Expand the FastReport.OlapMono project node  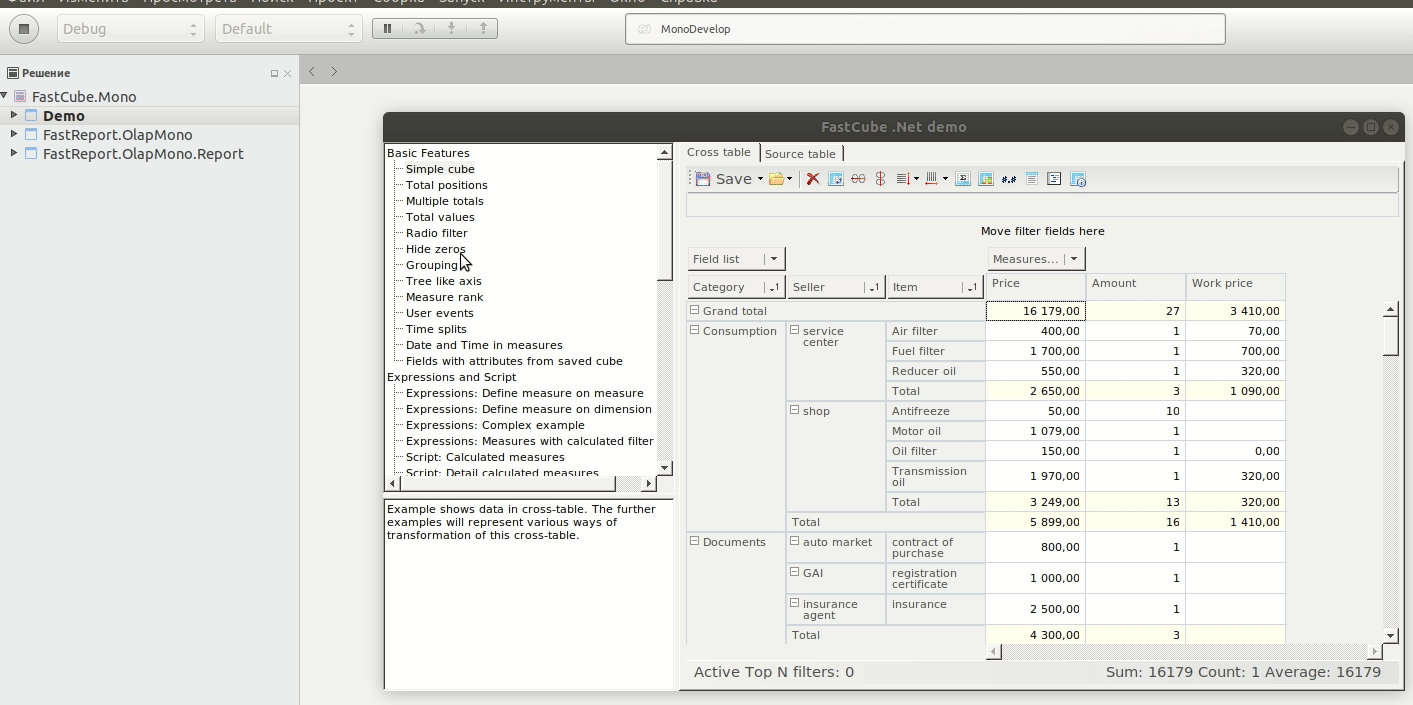point(14,134)
